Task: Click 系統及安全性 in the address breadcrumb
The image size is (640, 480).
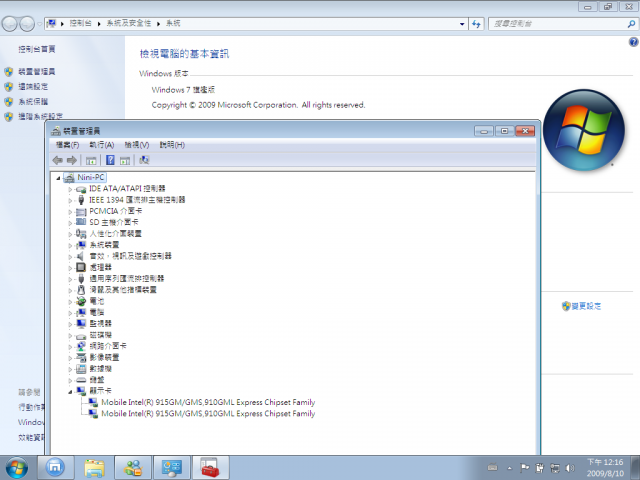Action: coord(129,23)
